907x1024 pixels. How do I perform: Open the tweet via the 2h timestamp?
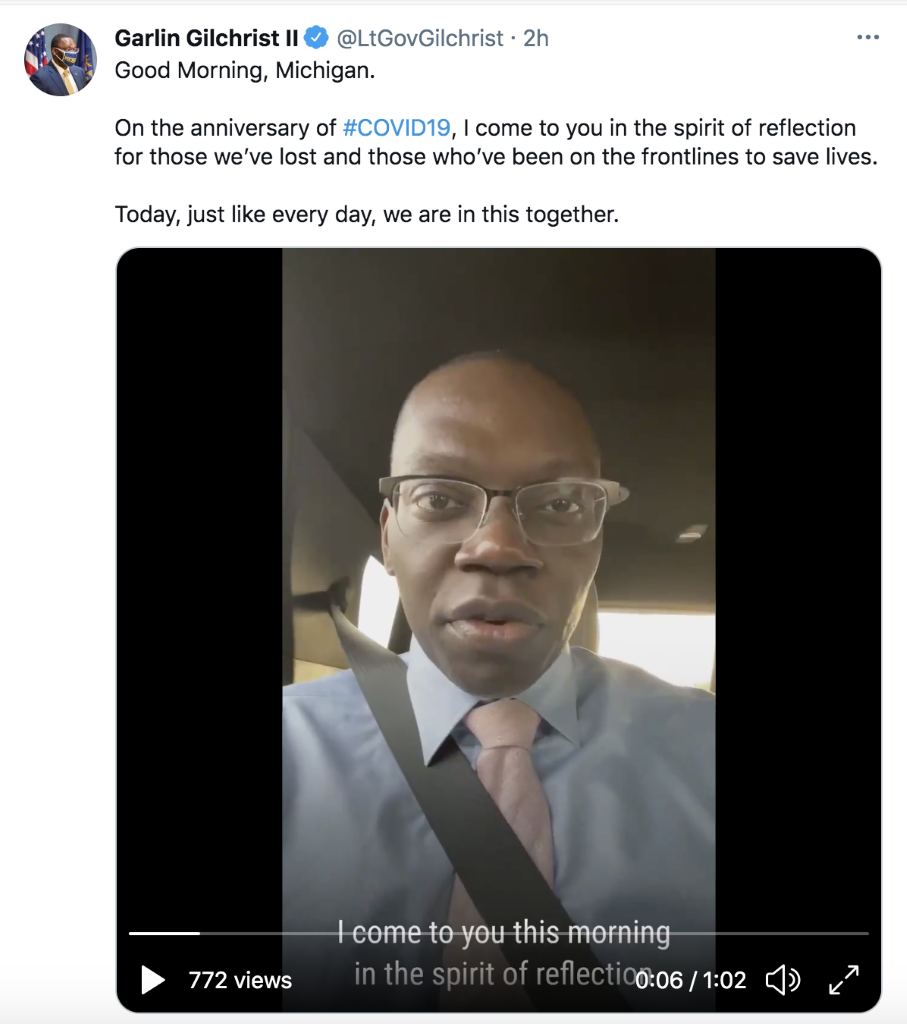click(536, 38)
